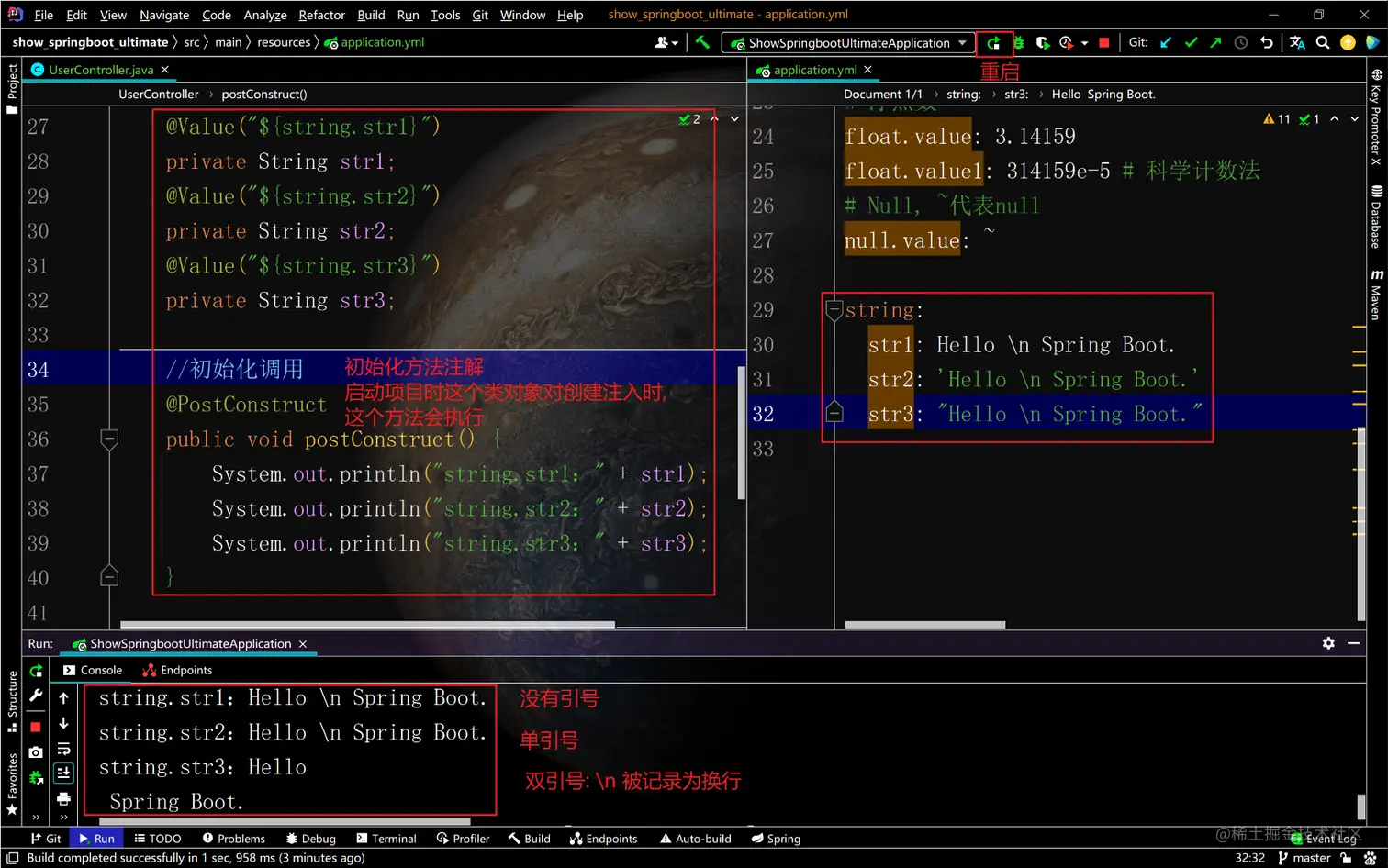
Task: Open the Spring tool window
Action: coord(776,839)
